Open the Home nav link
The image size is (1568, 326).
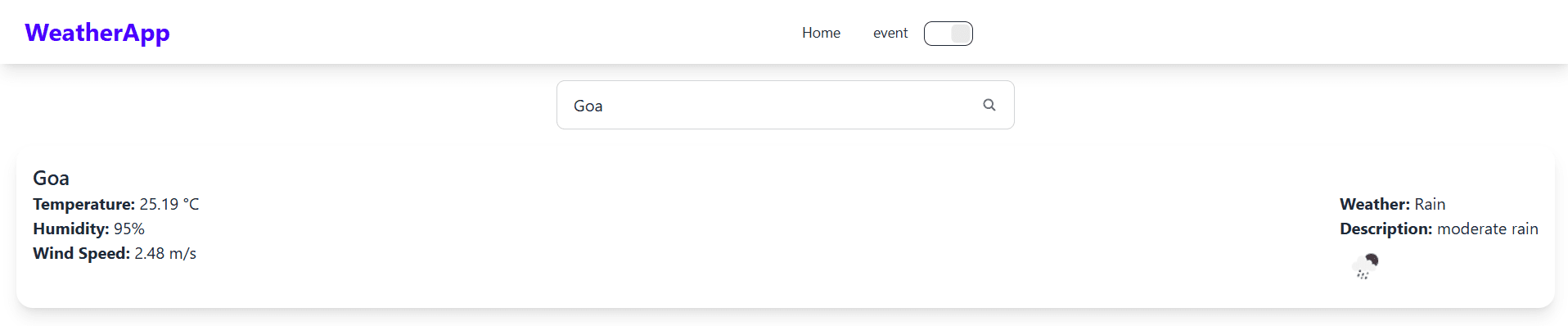[821, 33]
